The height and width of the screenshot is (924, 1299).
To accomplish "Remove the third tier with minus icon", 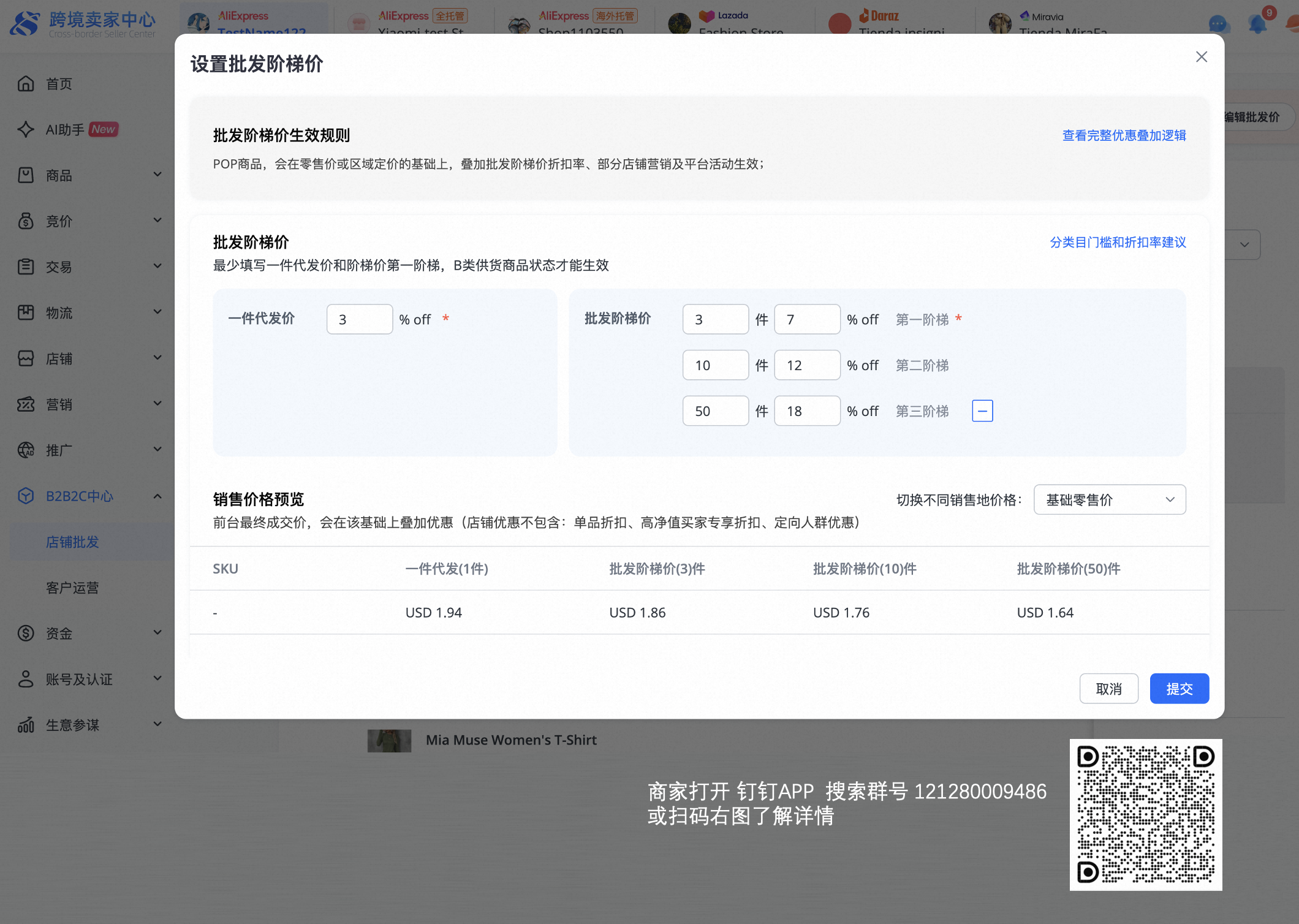I will pyautogui.click(x=983, y=411).
